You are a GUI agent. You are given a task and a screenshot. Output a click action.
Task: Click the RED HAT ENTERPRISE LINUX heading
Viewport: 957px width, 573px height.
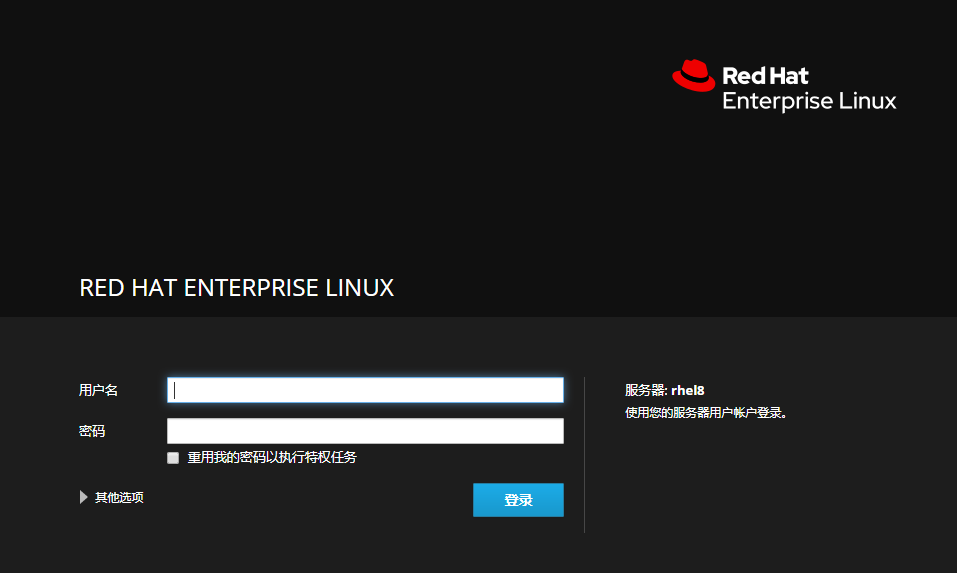[237, 288]
